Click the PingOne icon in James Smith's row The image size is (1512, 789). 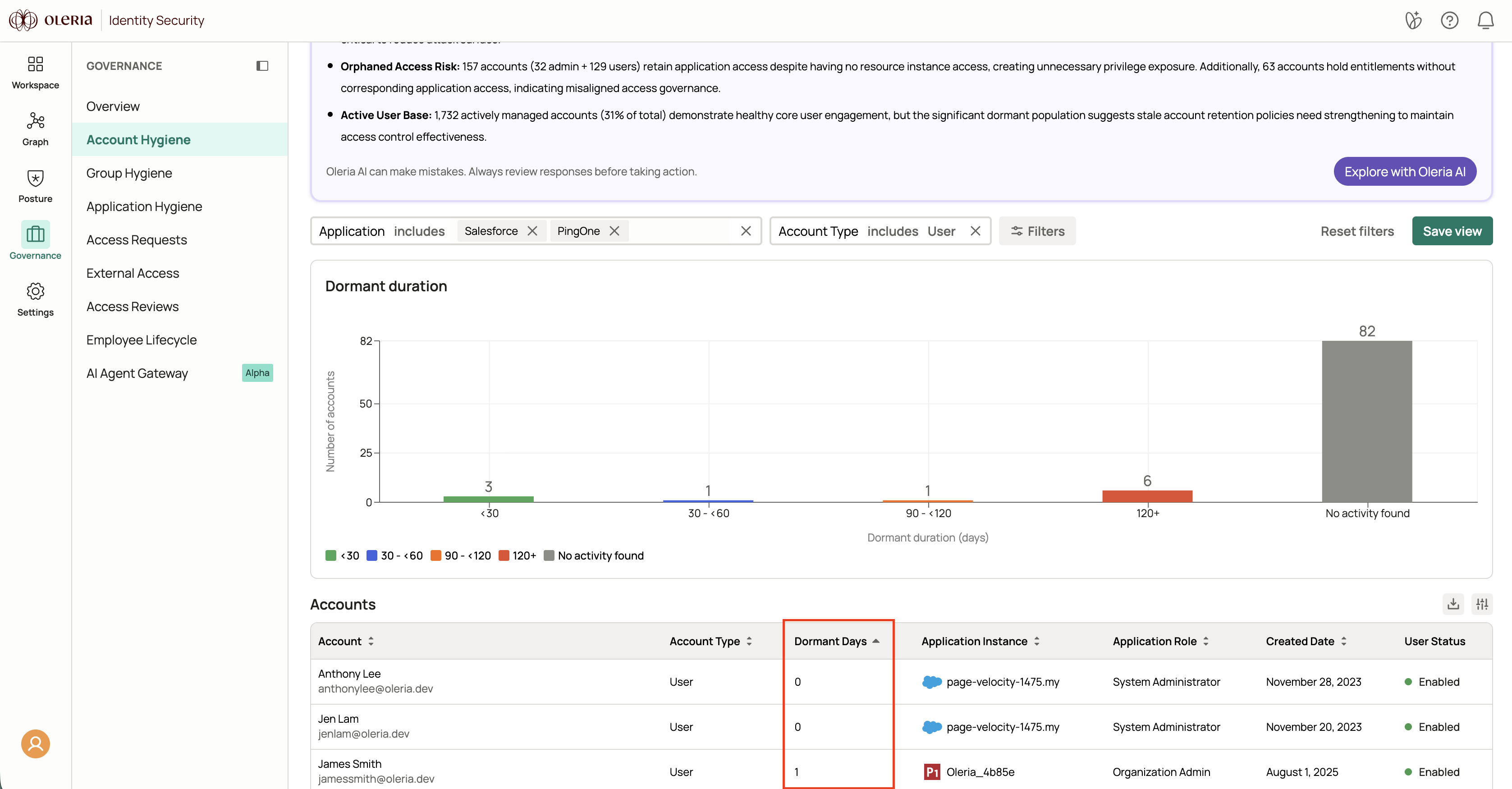(932, 772)
